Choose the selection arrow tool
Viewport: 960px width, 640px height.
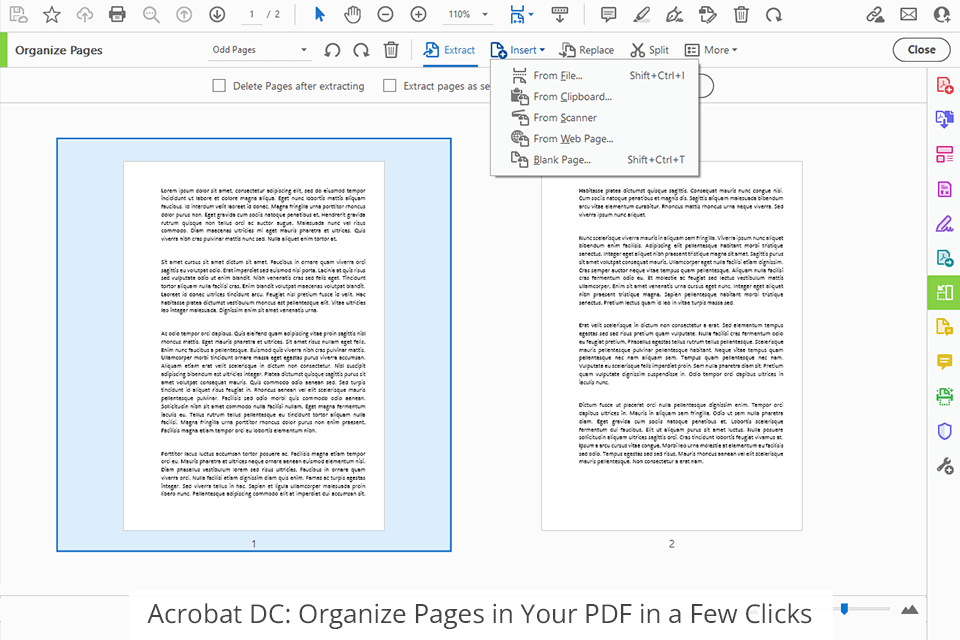[x=320, y=14]
